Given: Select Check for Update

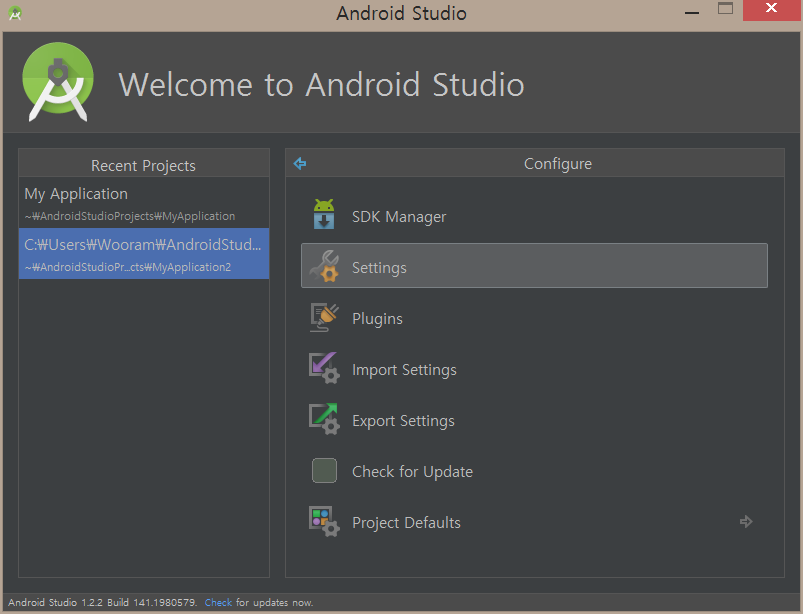Looking at the screenshot, I should click(534, 471).
